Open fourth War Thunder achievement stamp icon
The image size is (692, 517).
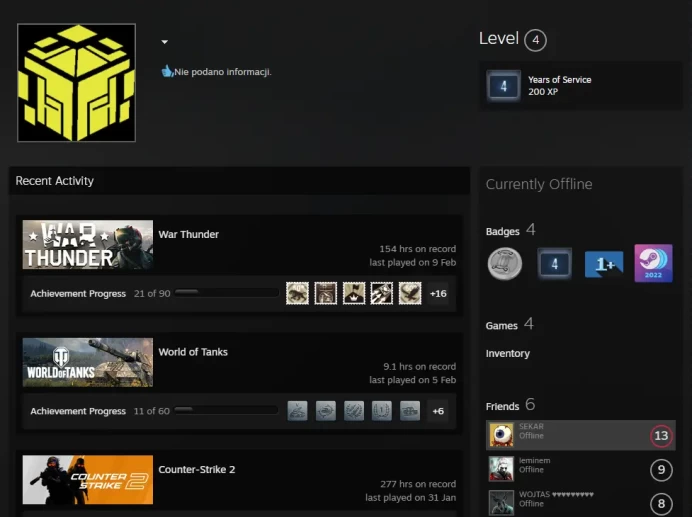coord(382,294)
